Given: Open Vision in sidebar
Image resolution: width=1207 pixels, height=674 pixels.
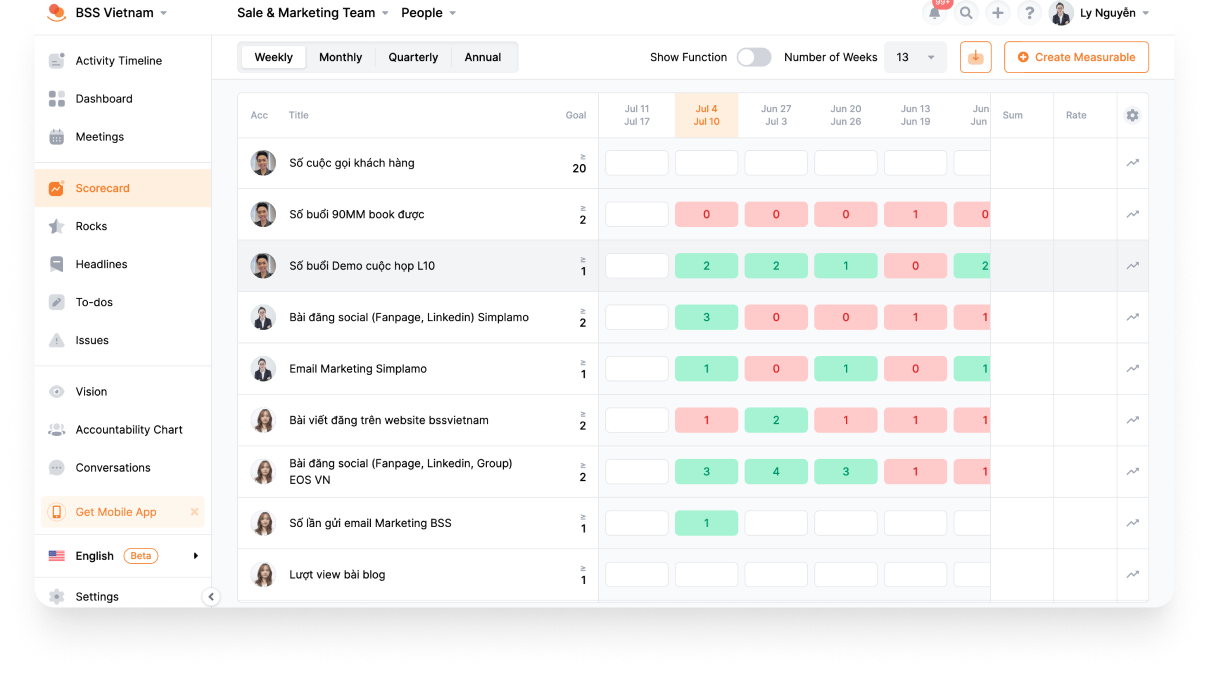Looking at the screenshot, I should pos(124,392).
